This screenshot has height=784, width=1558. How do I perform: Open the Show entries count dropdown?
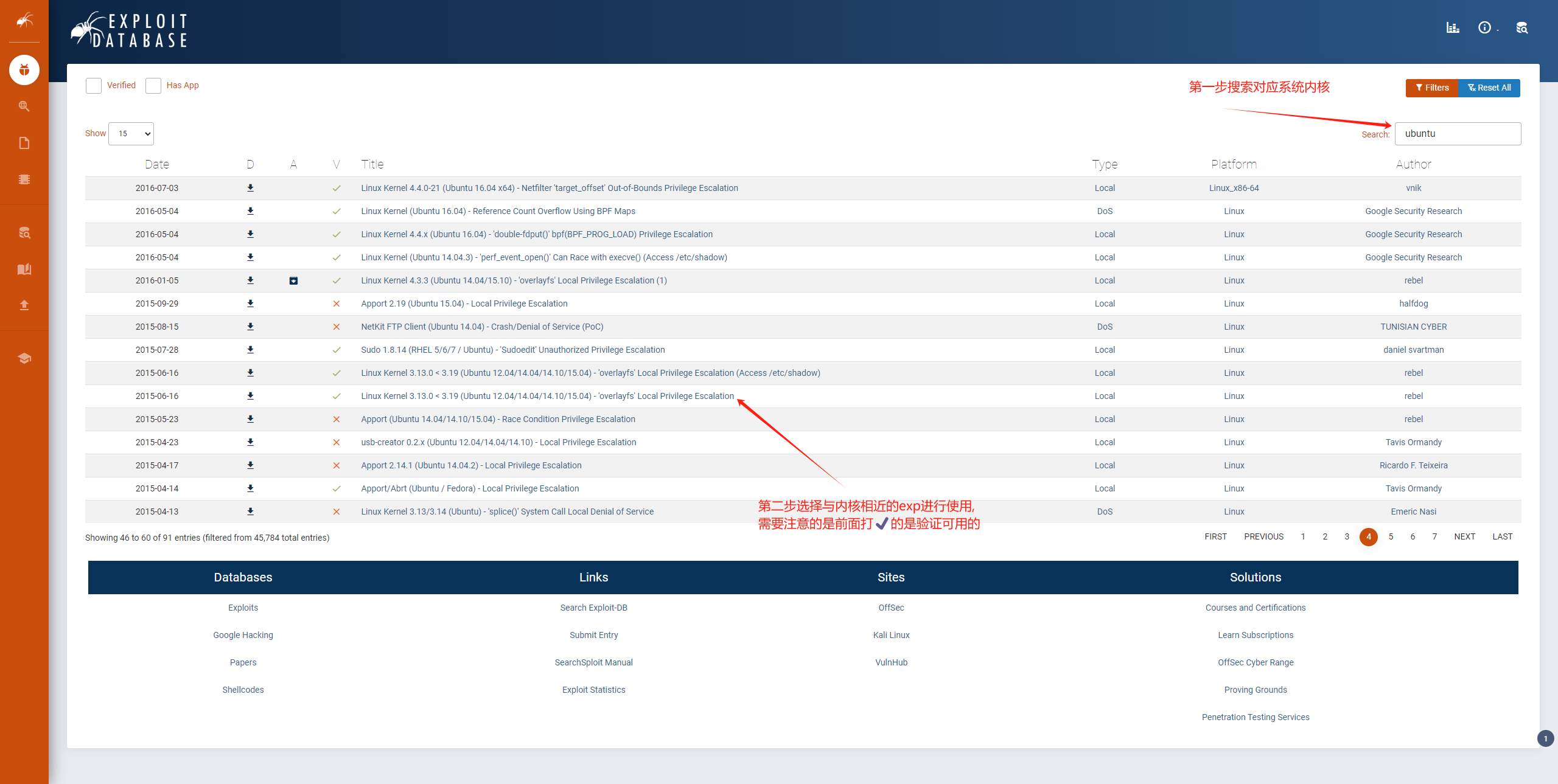pyautogui.click(x=131, y=134)
